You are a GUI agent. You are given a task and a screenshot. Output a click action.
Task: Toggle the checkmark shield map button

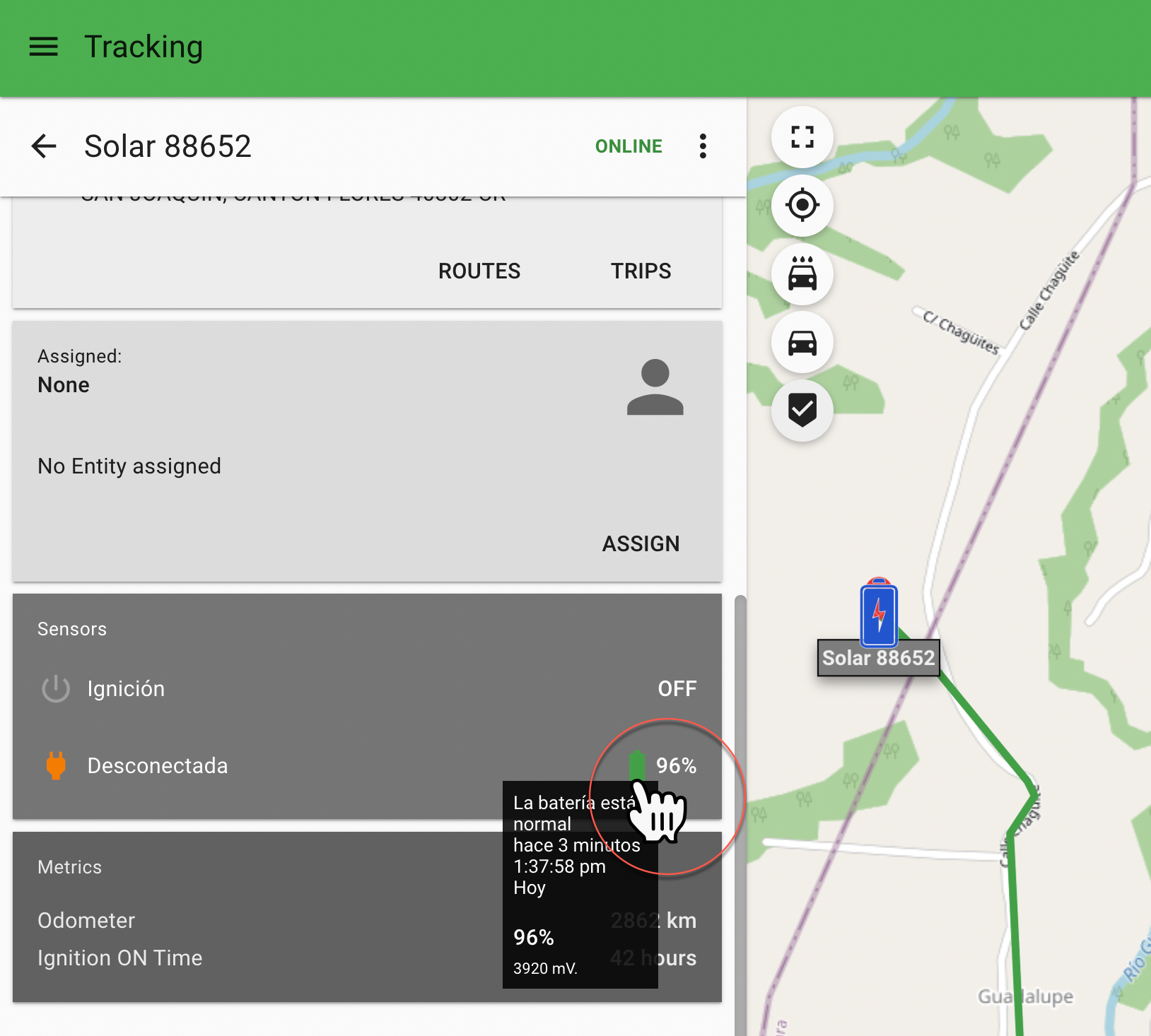coord(802,411)
